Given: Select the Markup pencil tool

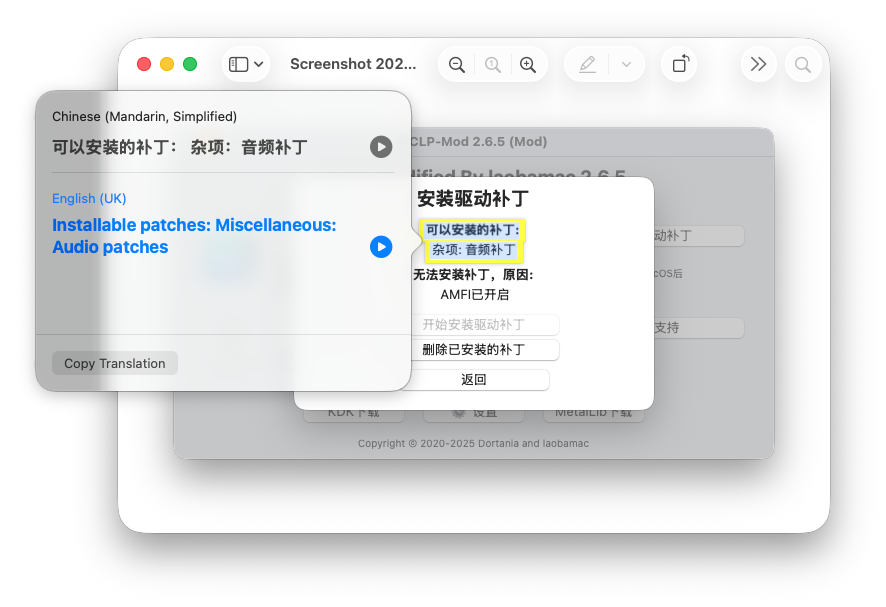Looking at the screenshot, I should pos(587,63).
